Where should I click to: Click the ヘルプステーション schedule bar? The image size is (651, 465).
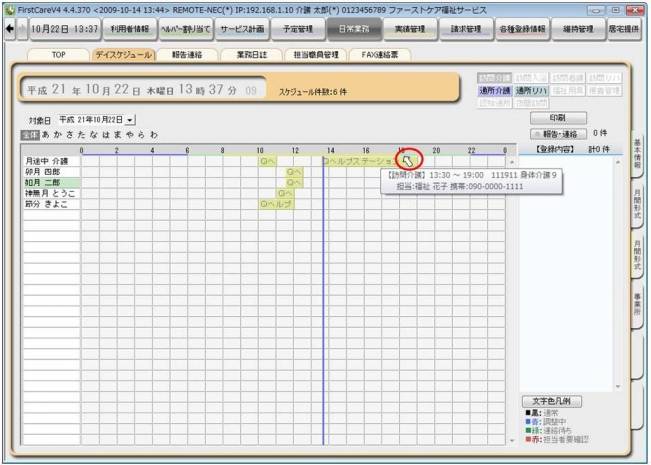point(360,160)
